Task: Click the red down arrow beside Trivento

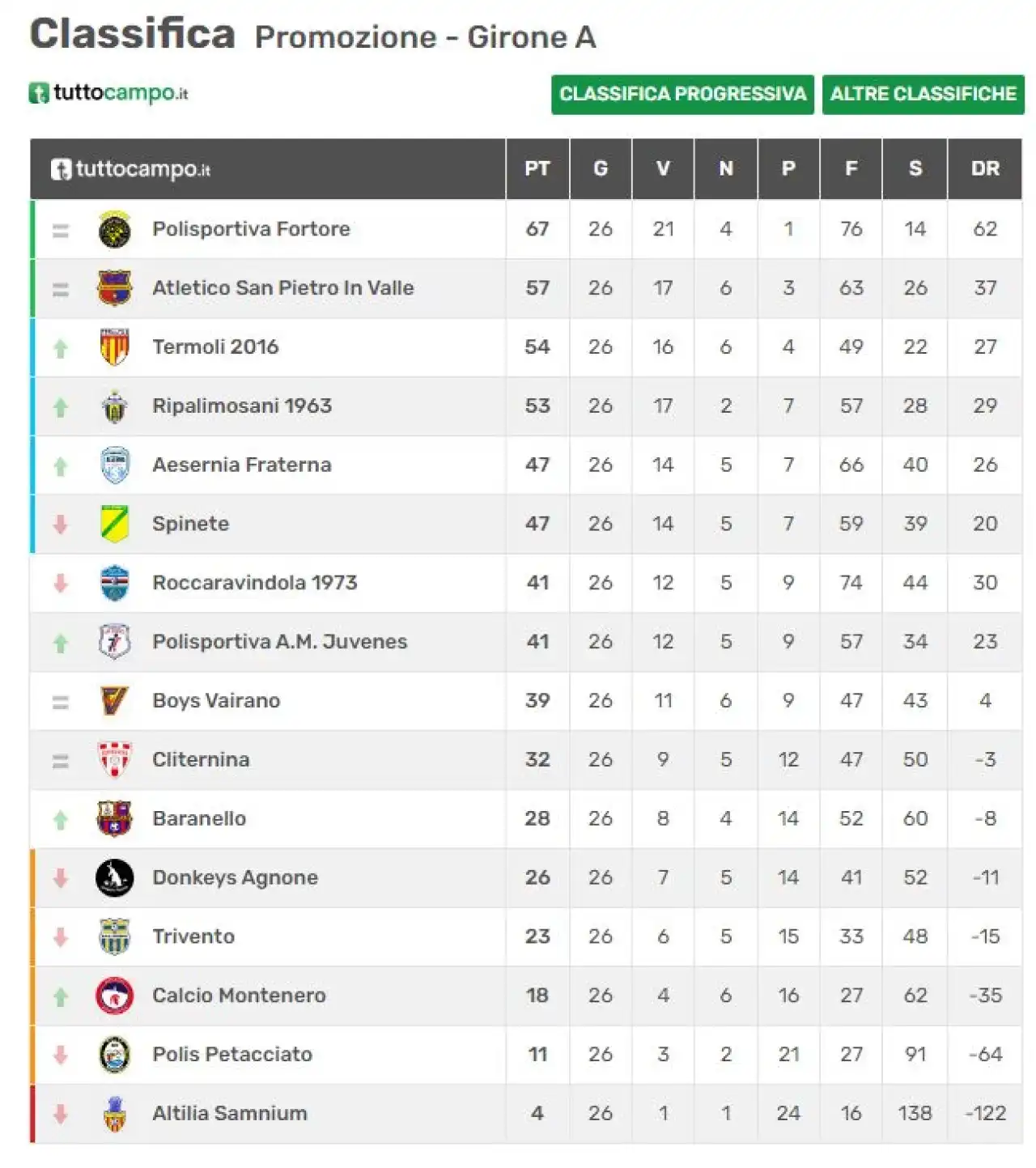Action: [x=61, y=937]
